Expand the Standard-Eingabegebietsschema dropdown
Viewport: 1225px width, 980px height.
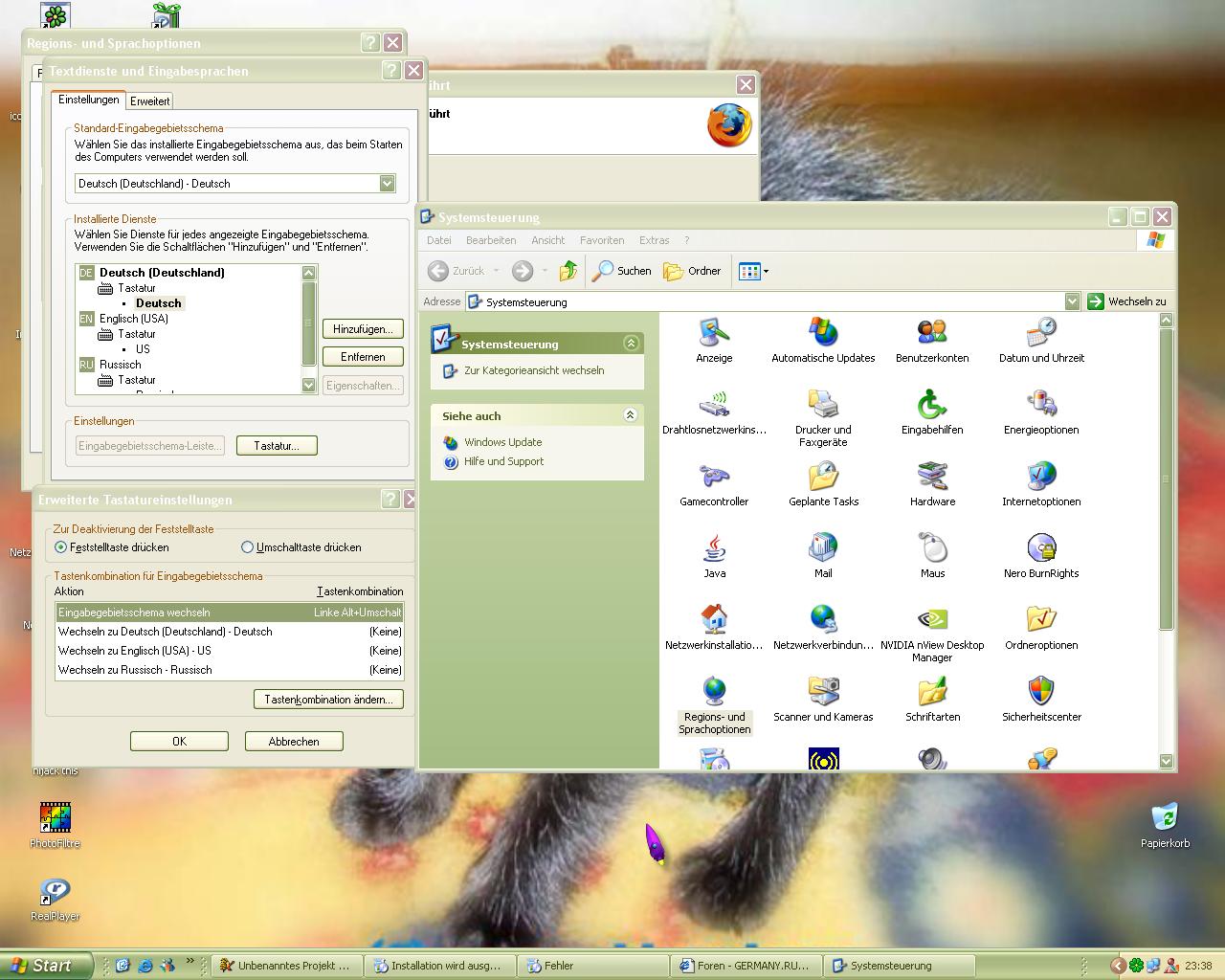(387, 184)
